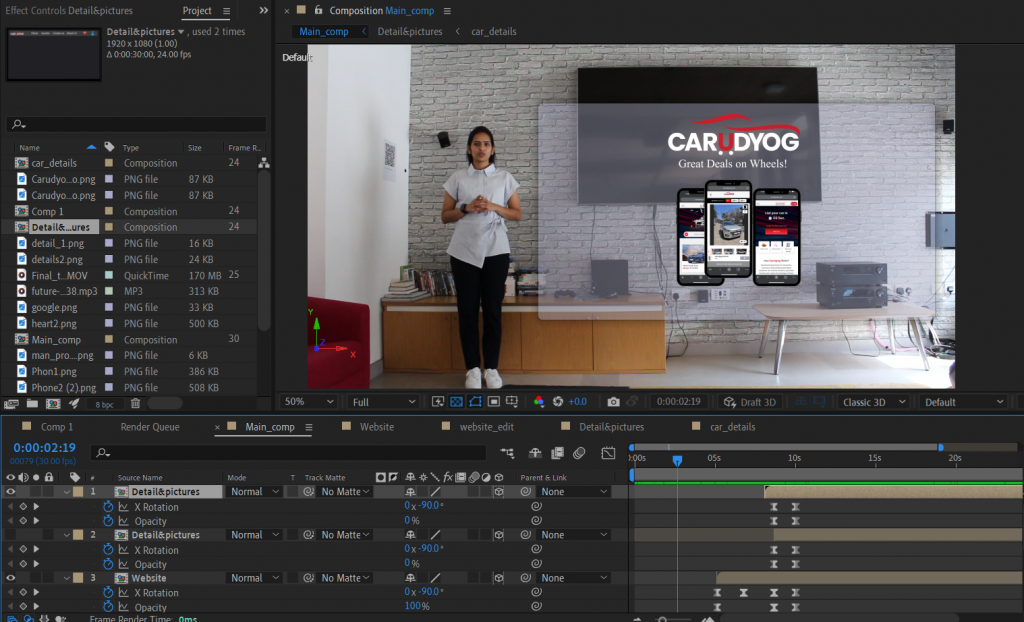1024x622 pixels.
Task: Collapse the Website layer properties
Action: pyautogui.click(x=67, y=578)
